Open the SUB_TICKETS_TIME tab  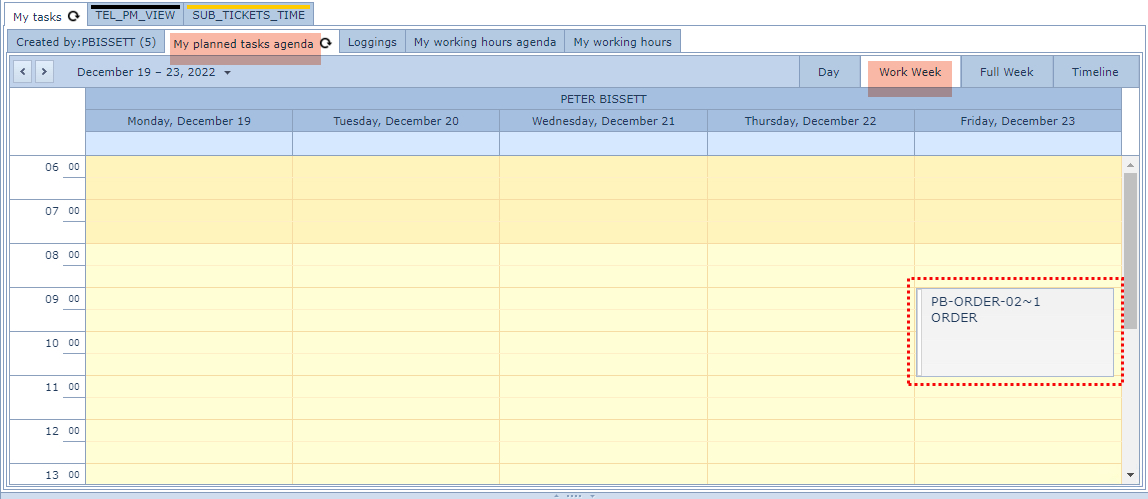click(x=248, y=15)
